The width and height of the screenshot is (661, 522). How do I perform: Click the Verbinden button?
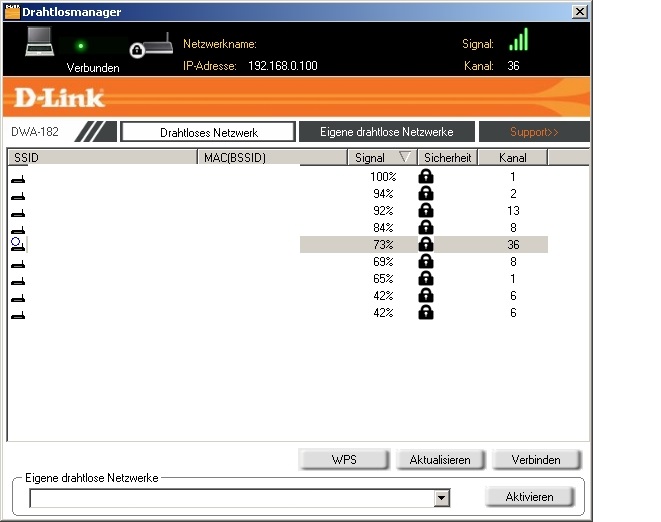point(536,460)
